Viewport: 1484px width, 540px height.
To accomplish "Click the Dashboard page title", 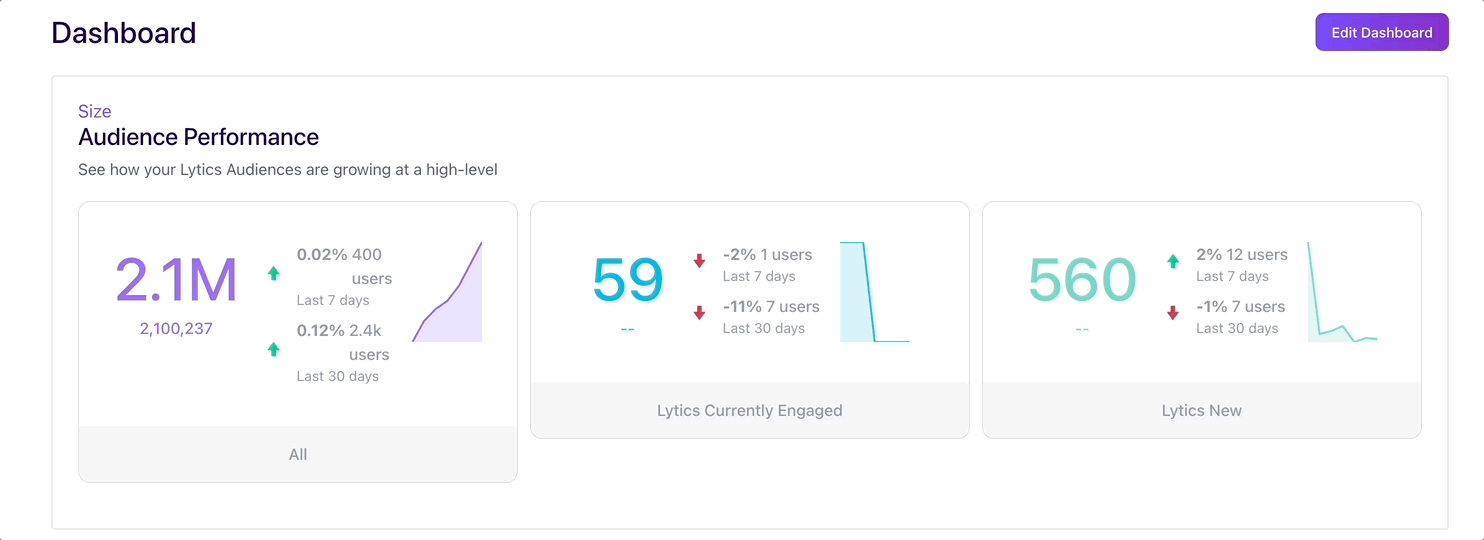I will pos(124,33).
